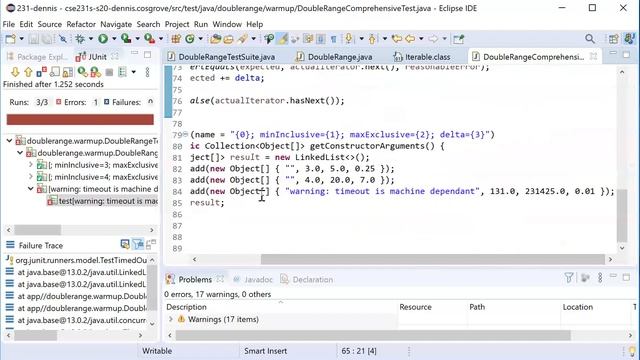Open the Project menu
640x360 pixels.
point(177,24)
